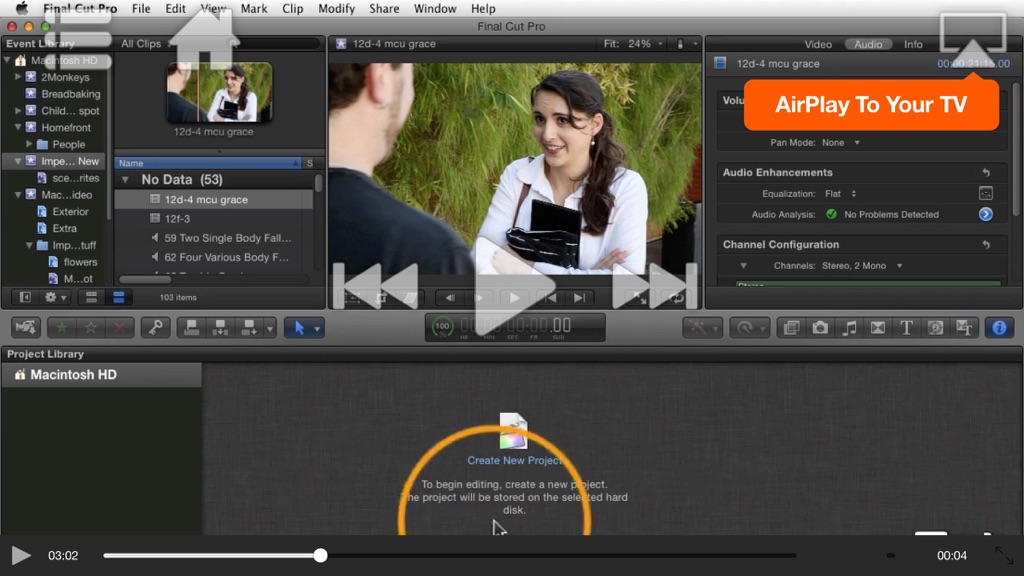Collapse the No Data (53) group

(125, 180)
